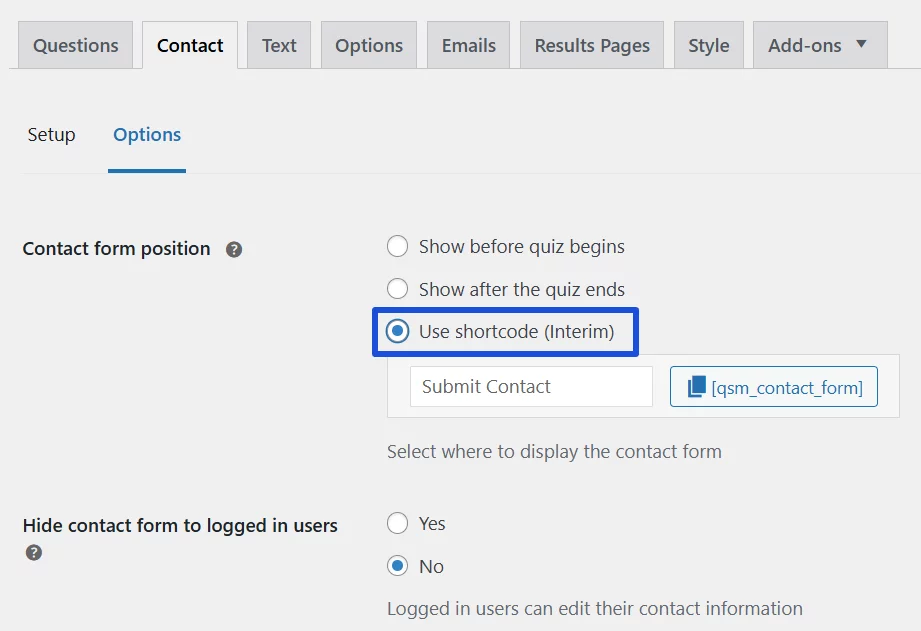Select Yes to hide contact form
This screenshot has width=921, height=631.
[x=398, y=523]
